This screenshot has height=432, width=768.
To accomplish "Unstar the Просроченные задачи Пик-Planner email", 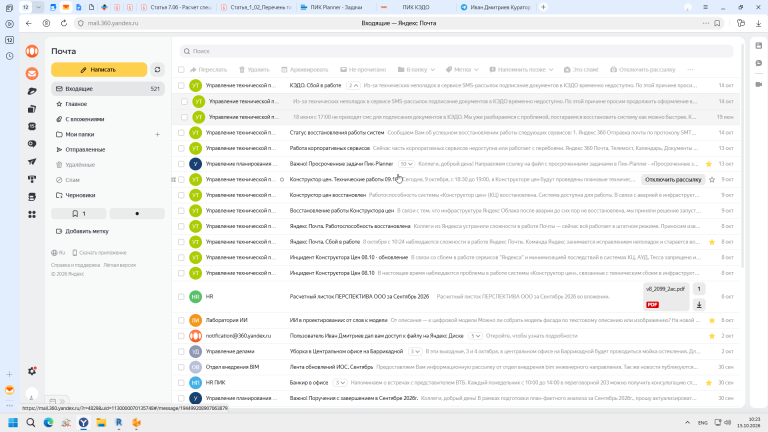I will pos(709,164).
